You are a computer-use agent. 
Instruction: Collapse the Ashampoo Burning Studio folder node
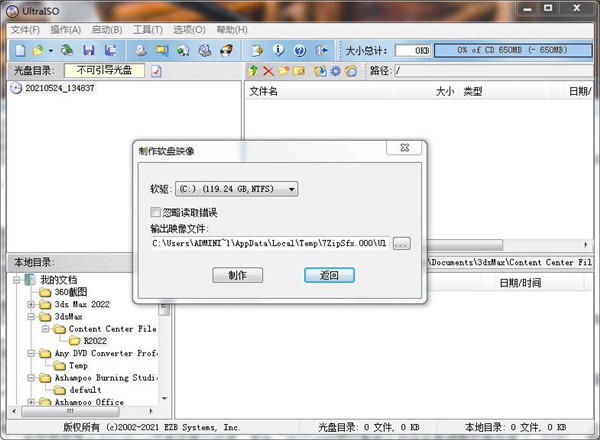point(31,378)
